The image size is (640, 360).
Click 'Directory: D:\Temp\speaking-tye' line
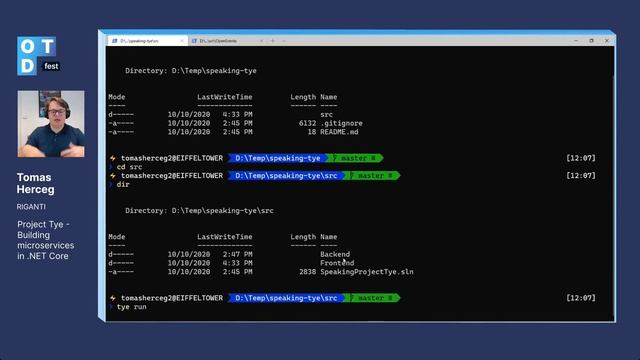(x=191, y=71)
